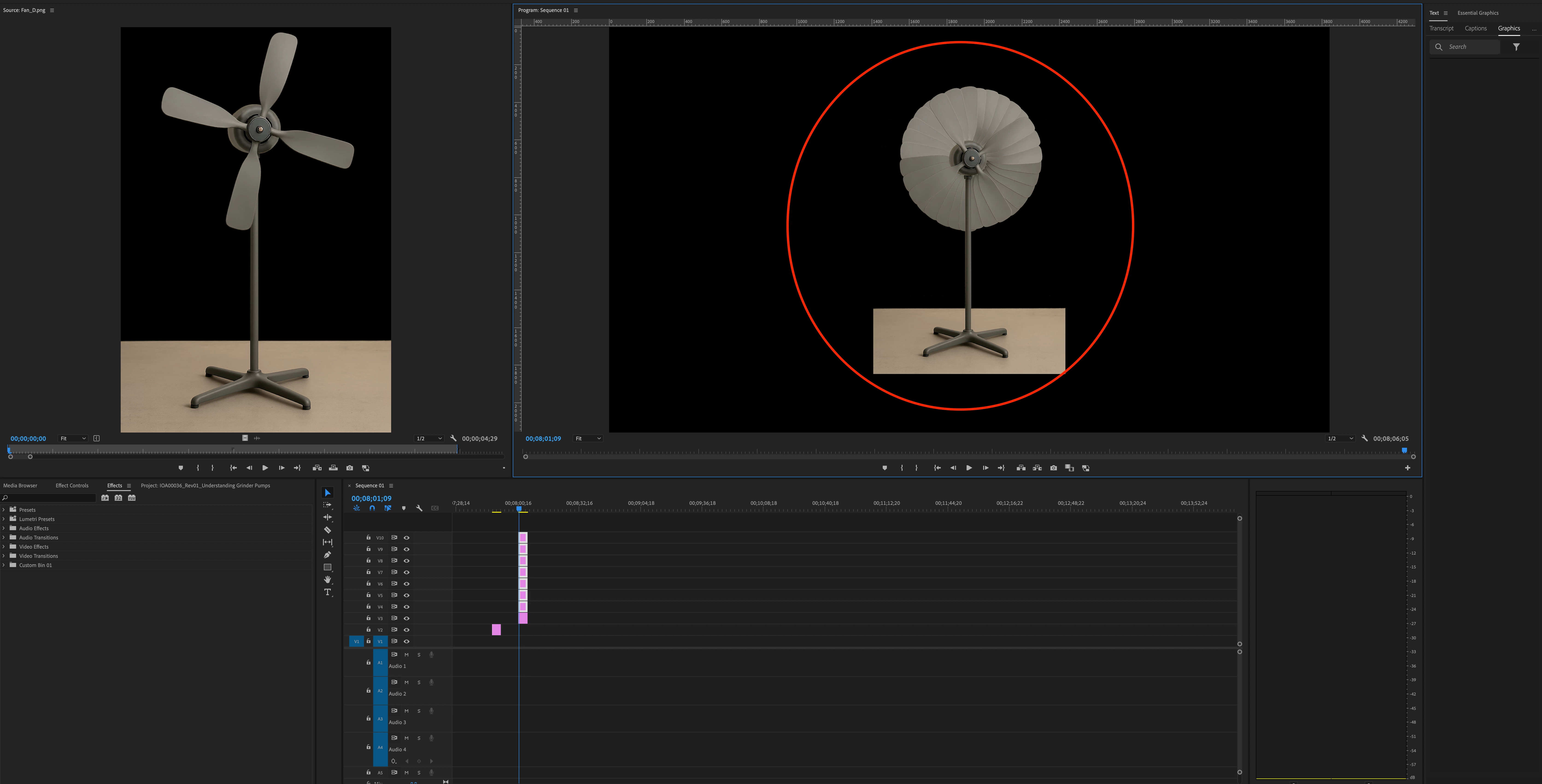
Task: Open Source monitor resolution 1/2 dropdown
Action: coord(429,439)
